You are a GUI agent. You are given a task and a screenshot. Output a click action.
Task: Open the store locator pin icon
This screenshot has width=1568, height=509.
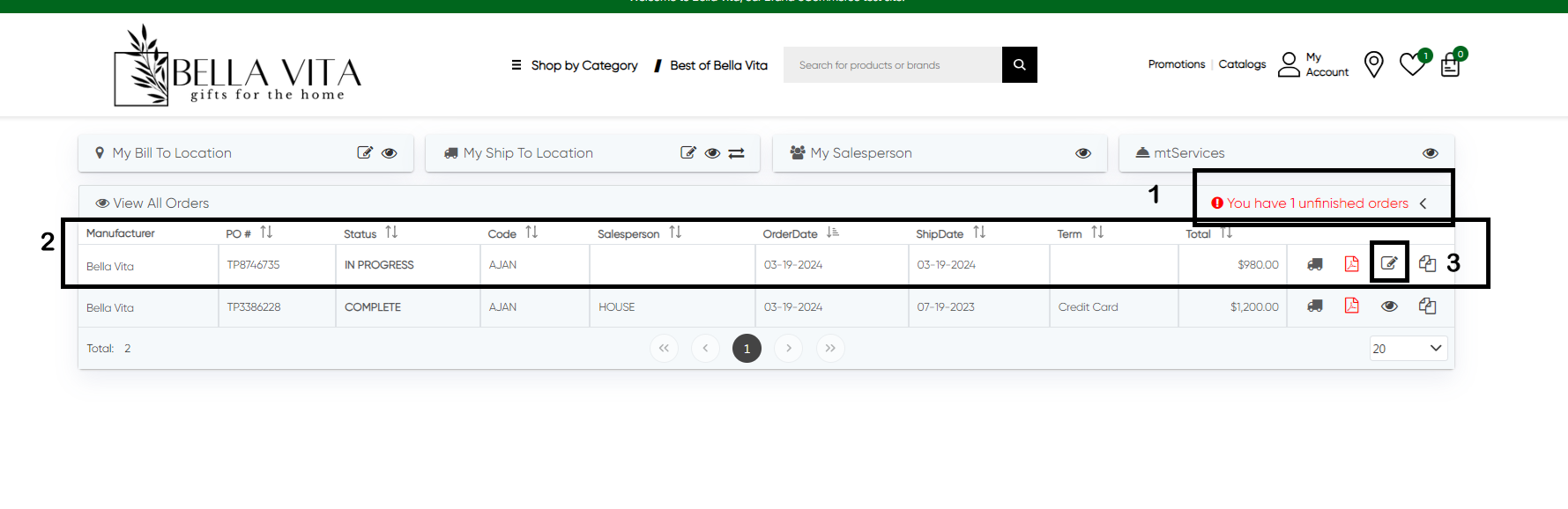click(x=1373, y=64)
